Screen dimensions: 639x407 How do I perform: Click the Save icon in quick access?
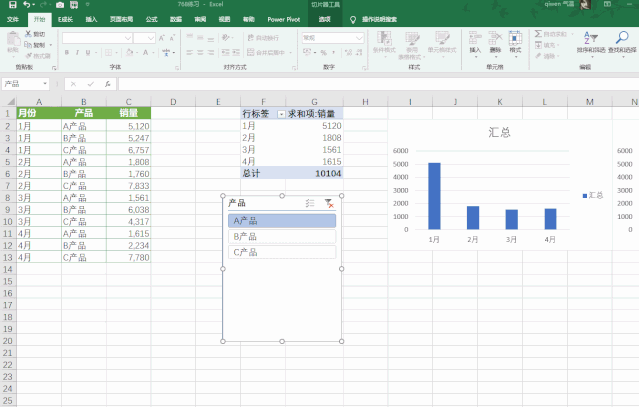click(x=10, y=5)
